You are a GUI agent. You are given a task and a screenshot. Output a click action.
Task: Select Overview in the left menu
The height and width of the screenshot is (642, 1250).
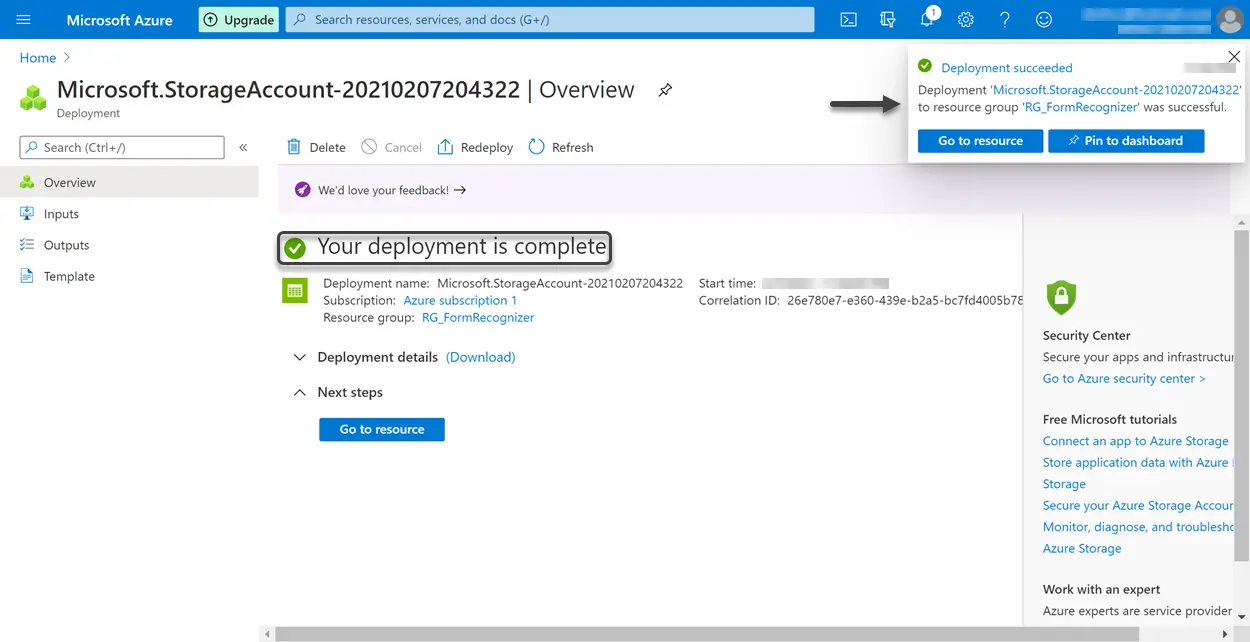click(x=129, y=182)
